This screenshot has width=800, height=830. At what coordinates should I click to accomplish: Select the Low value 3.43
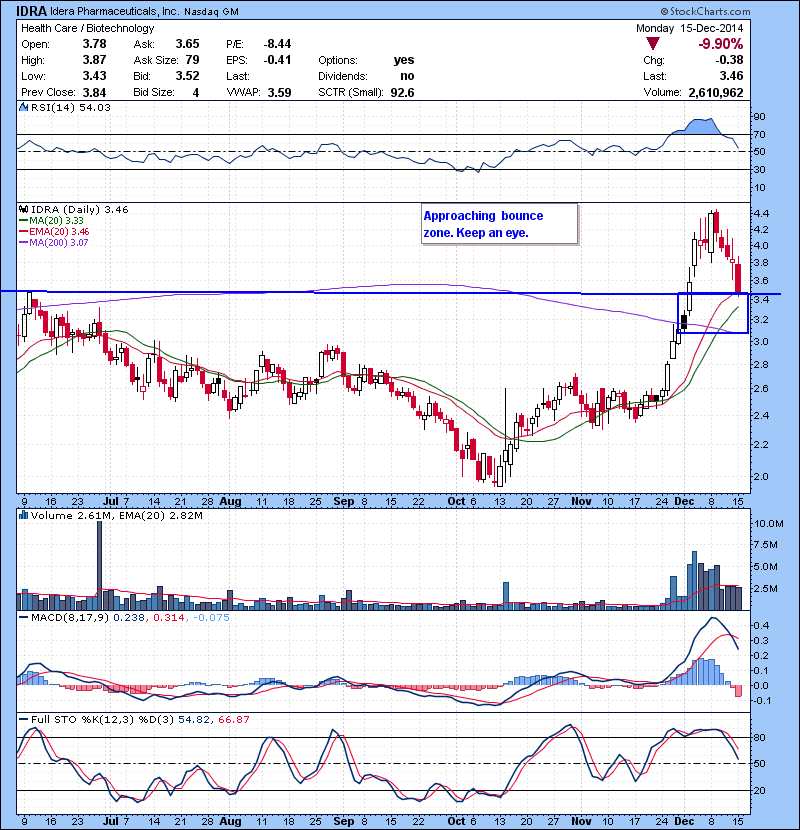94,76
